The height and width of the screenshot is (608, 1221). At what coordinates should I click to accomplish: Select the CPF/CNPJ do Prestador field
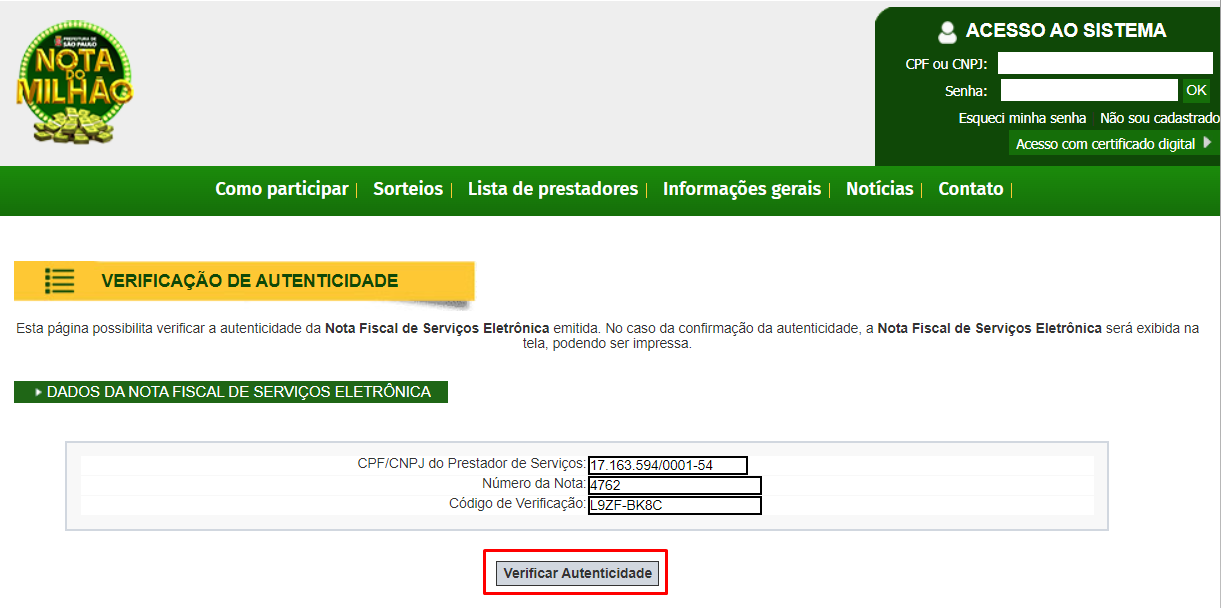[667, 465]
